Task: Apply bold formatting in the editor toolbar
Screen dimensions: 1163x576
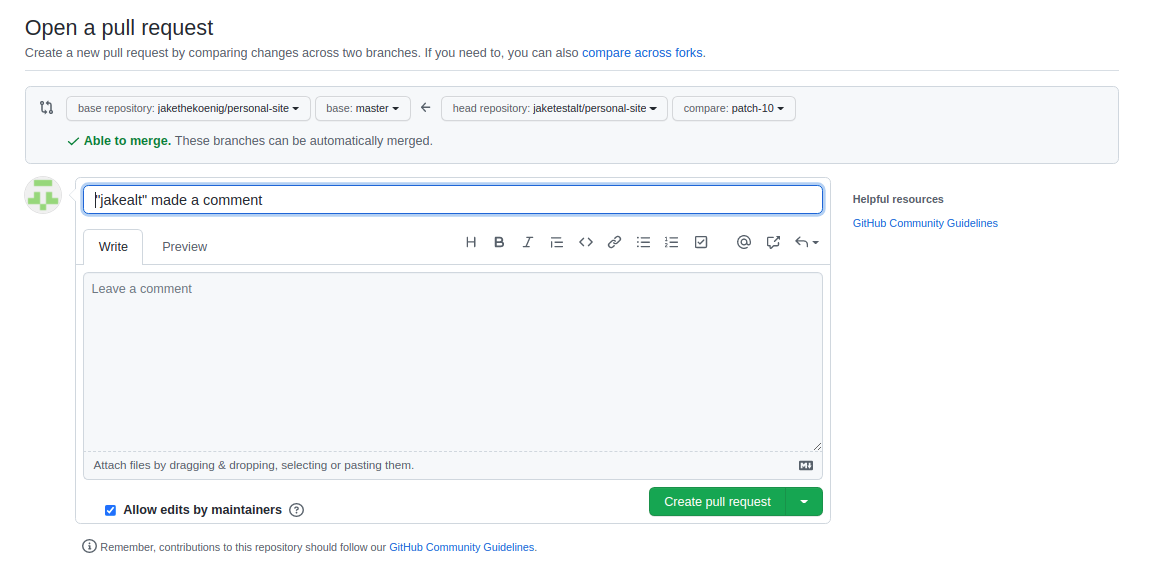Action: pos(499,242)
